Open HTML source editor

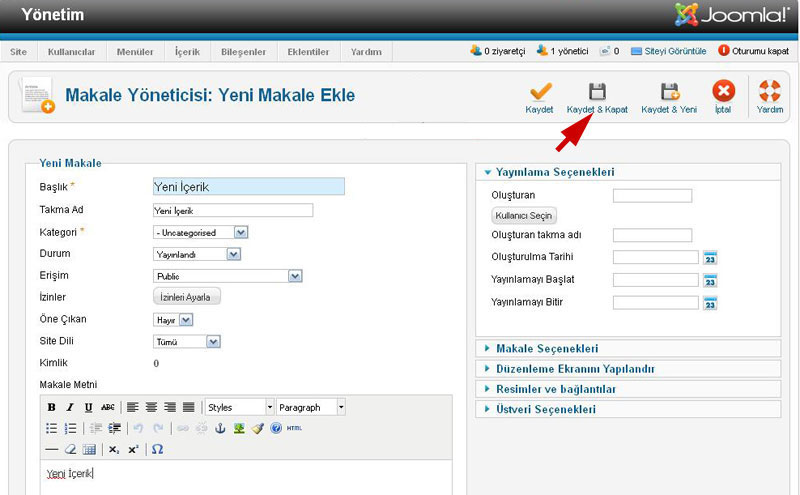coord(294,428)
